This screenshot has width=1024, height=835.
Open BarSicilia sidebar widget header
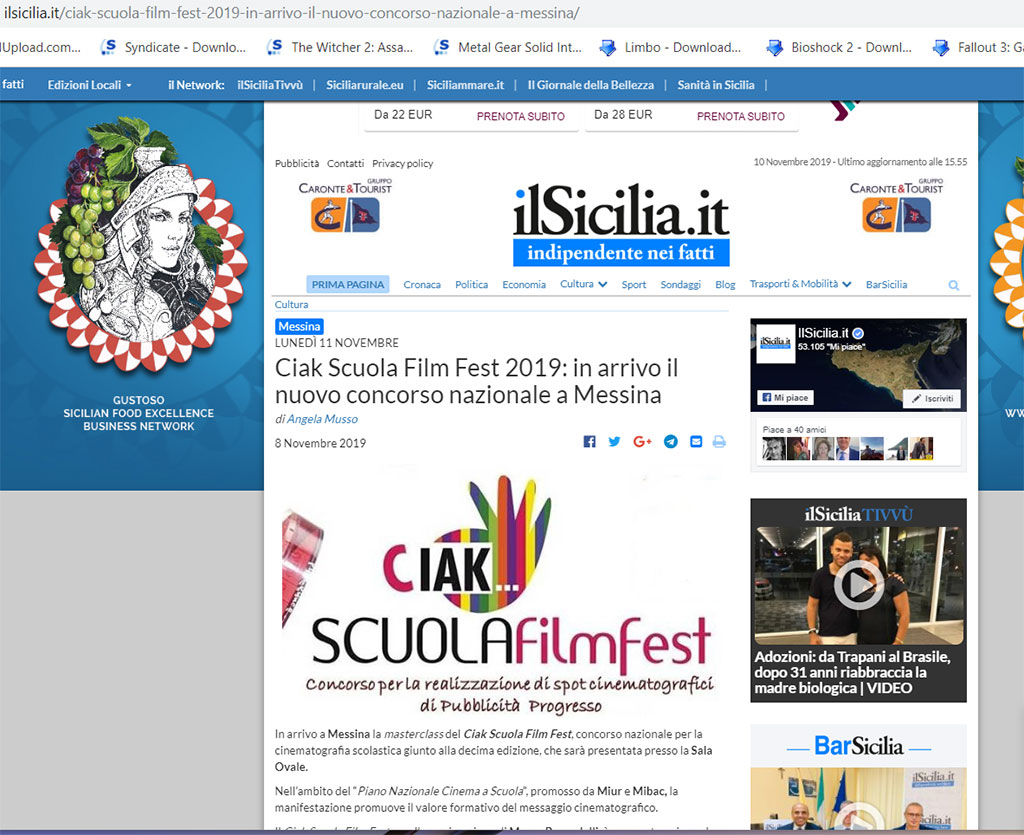coord(858,746)
